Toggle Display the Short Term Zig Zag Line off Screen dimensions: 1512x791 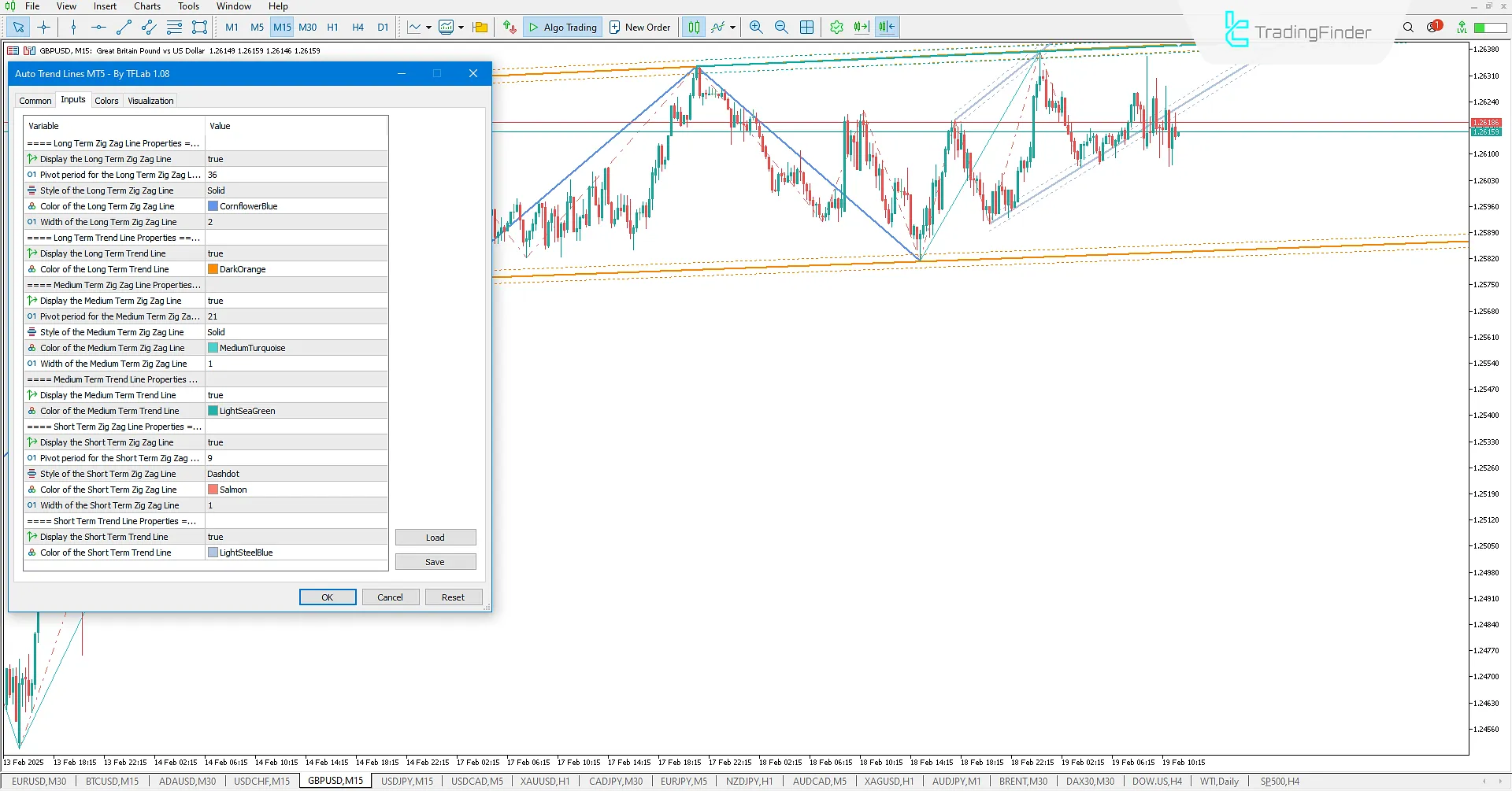295,442
